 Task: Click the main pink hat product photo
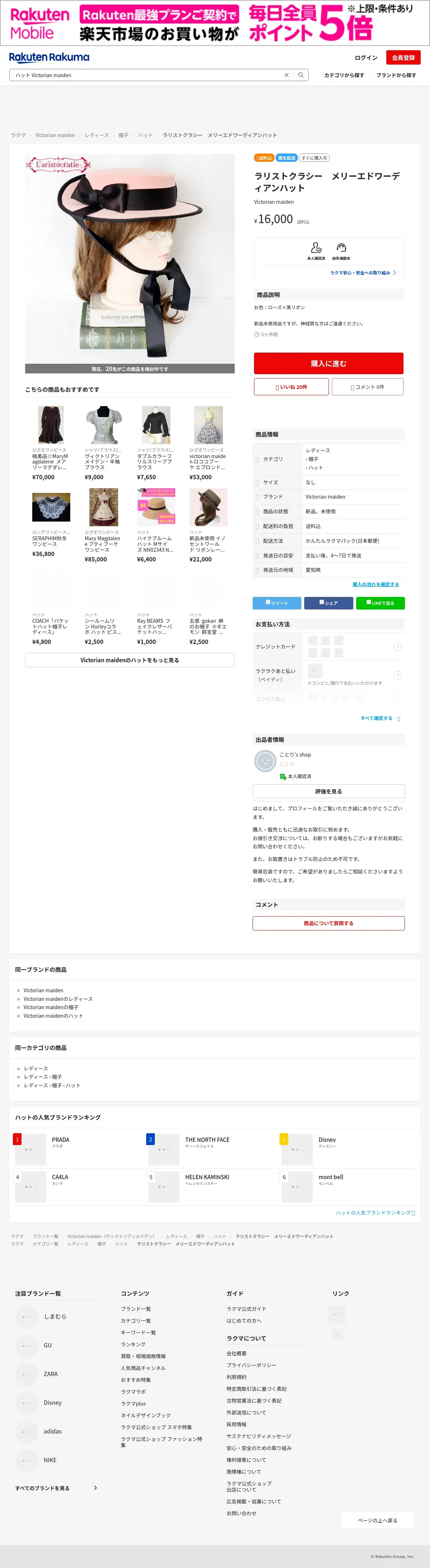click(x=130, y=259)
